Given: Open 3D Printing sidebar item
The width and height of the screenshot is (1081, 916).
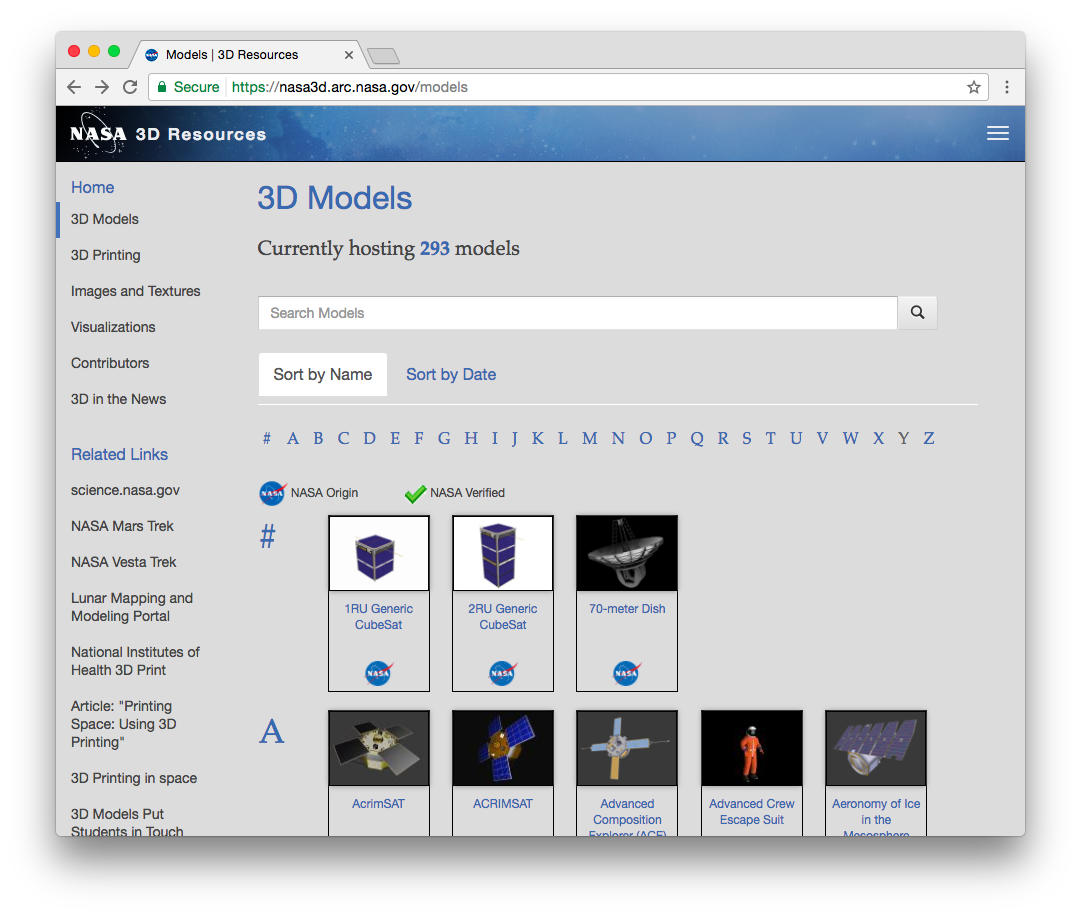Looking at the screenshot, I should [x=105, y=255].
